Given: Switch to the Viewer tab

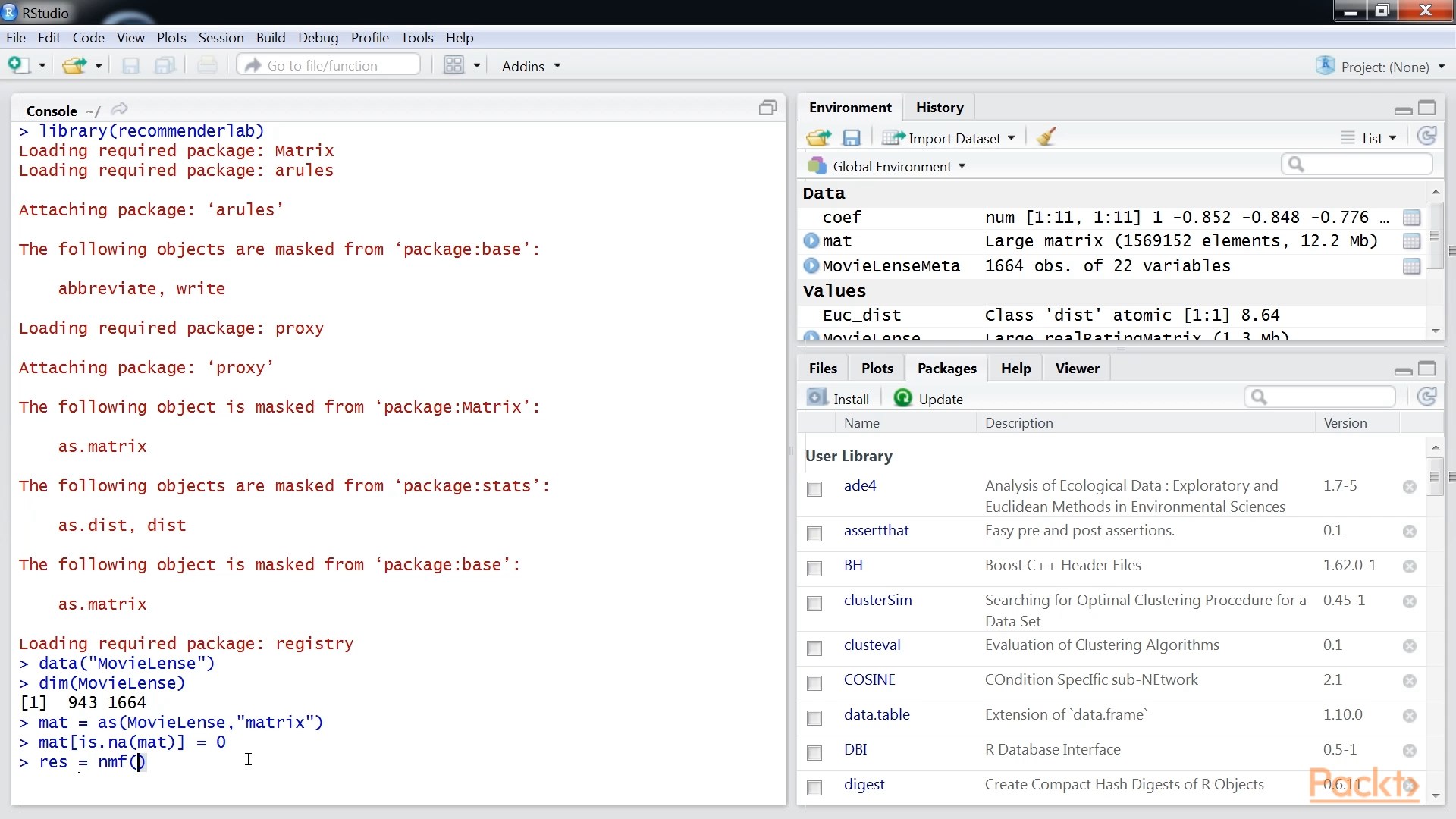Looking at the screenshot, I should pos(1077,369).
